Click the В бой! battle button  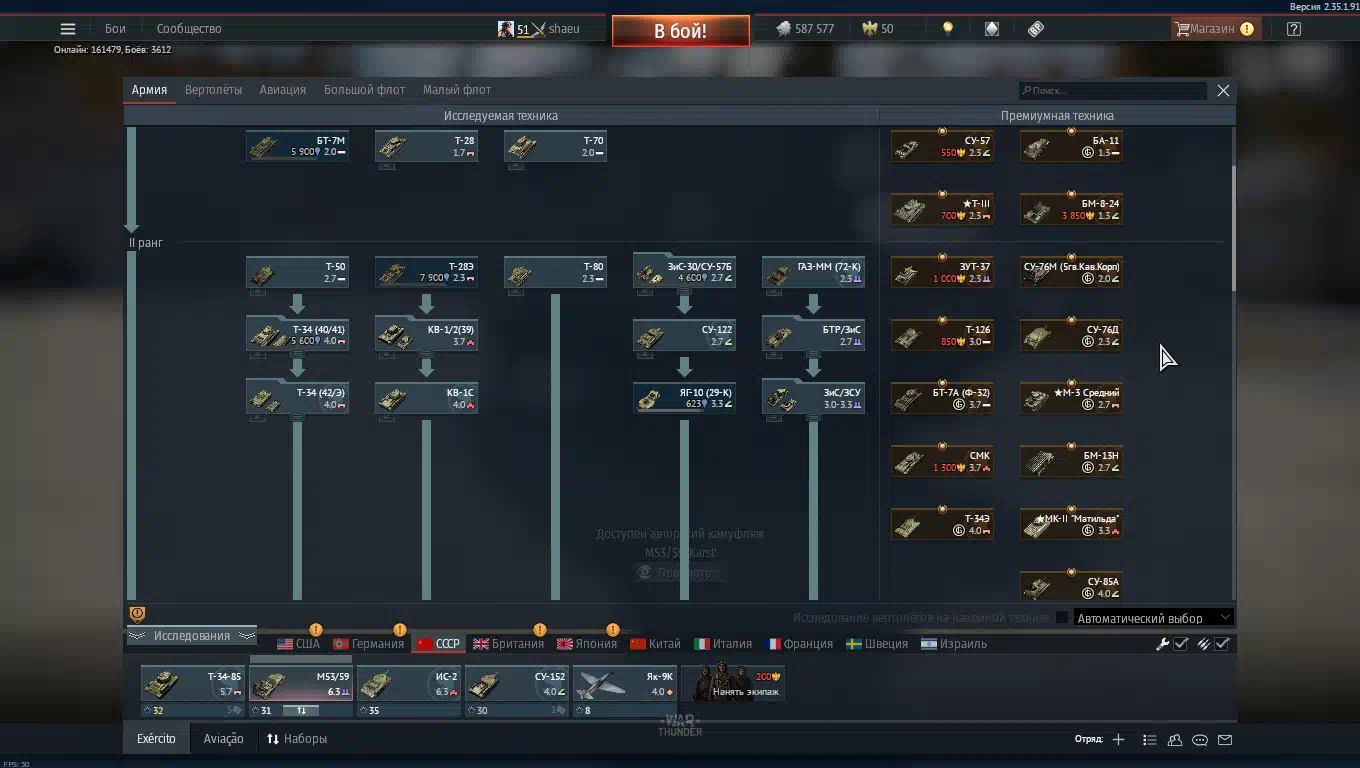[x=680, y=31]
